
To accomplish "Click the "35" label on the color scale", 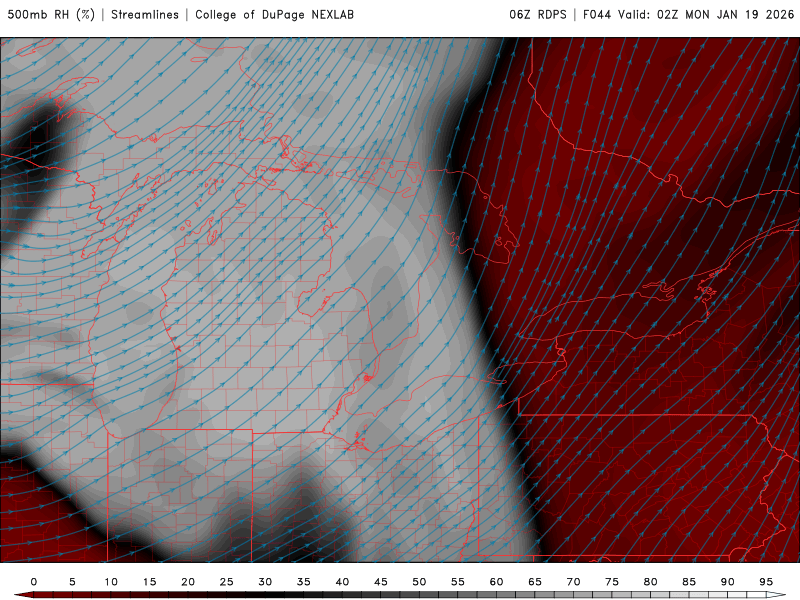I will click(304, 582).
